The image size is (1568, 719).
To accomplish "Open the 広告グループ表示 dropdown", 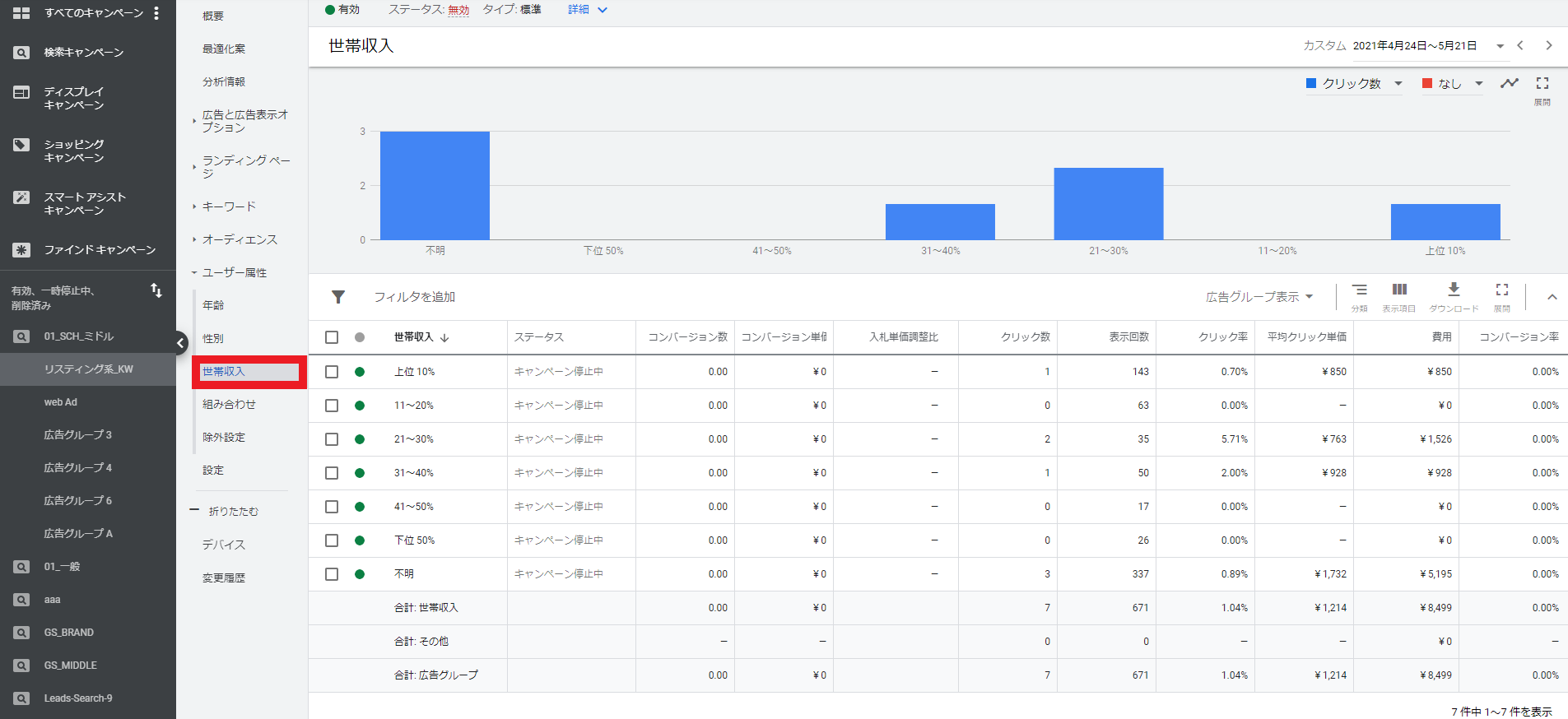I will click(x=1259, y=297).
